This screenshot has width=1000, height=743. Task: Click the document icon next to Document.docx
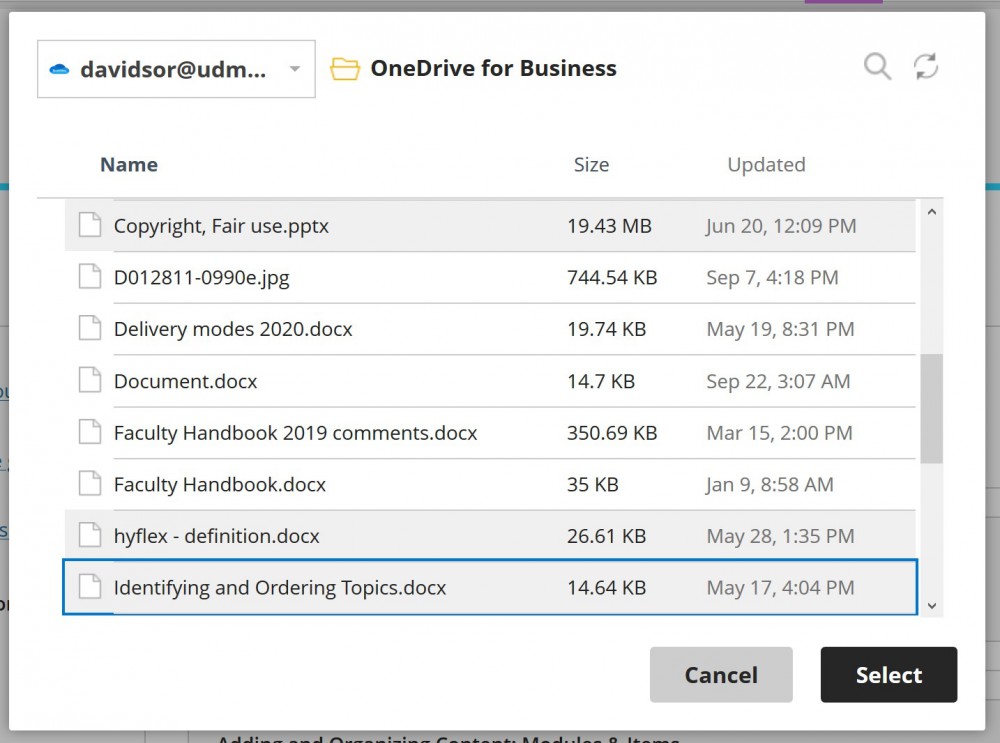(x=89, y=381)
